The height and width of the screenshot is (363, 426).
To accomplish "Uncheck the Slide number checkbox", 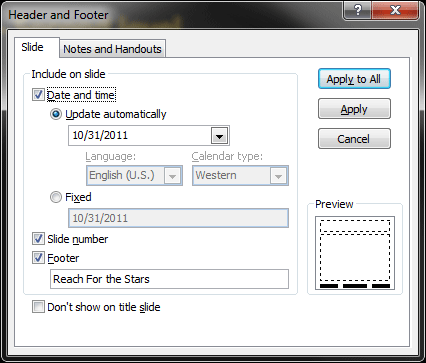I will 38,239.
